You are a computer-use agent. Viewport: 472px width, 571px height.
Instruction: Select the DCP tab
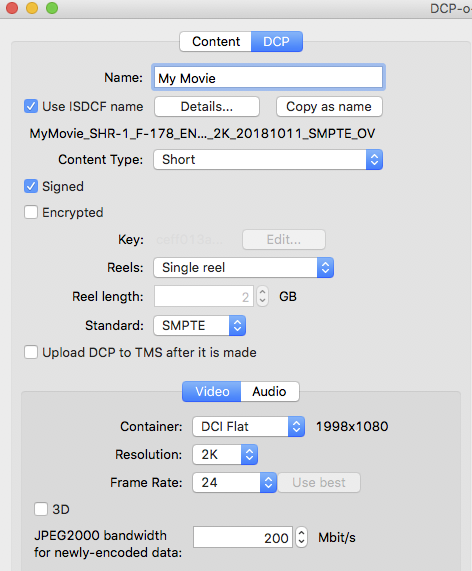[x=277, y=42]
